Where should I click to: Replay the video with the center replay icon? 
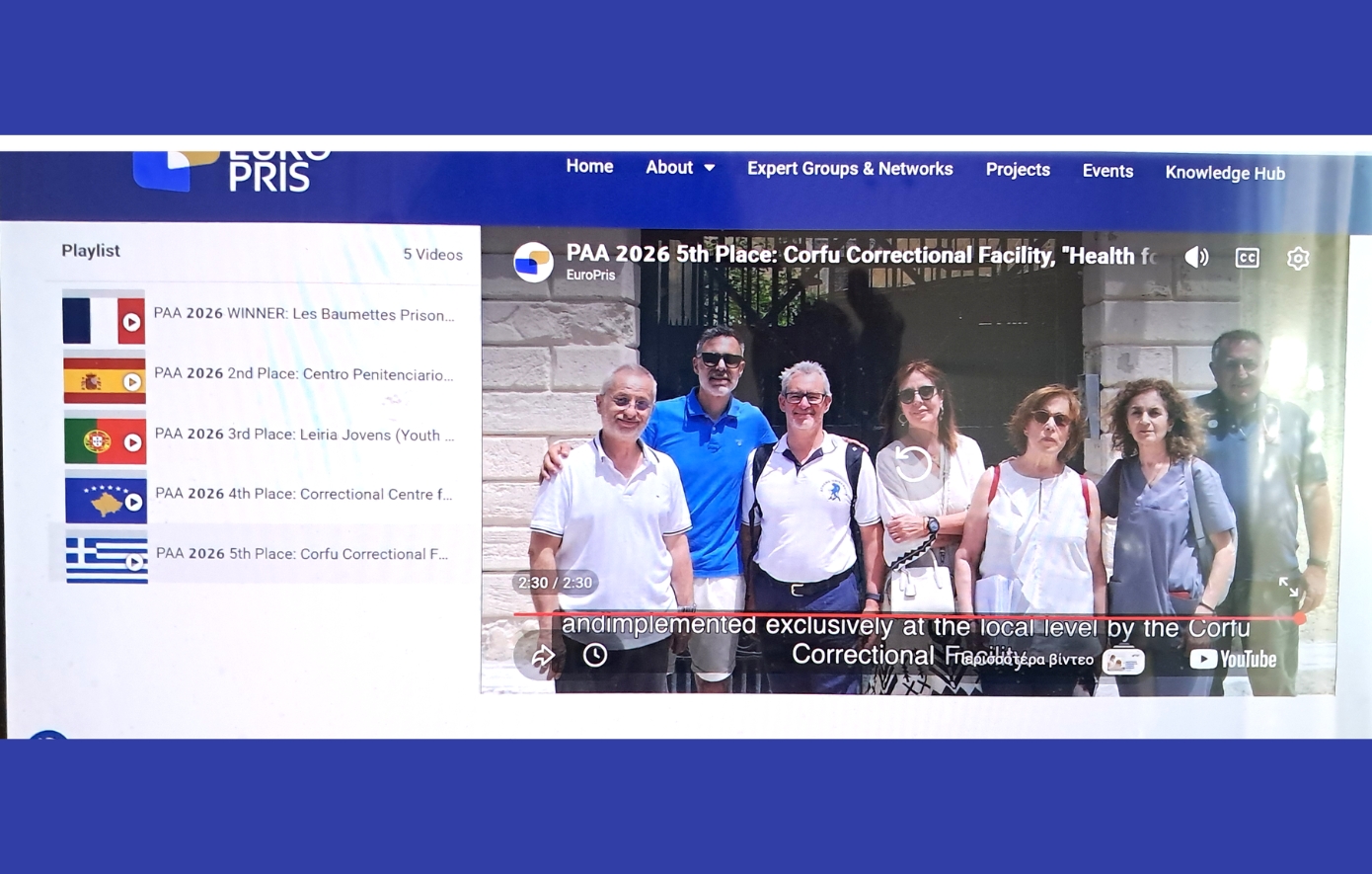(x=913, y=463)
